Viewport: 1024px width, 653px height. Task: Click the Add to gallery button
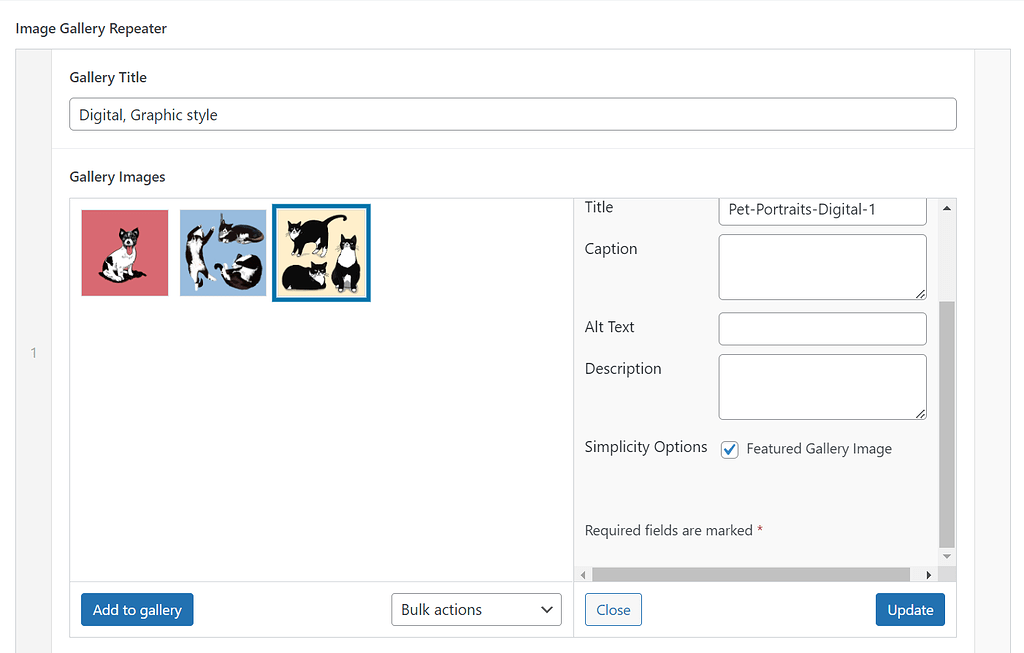137,609
